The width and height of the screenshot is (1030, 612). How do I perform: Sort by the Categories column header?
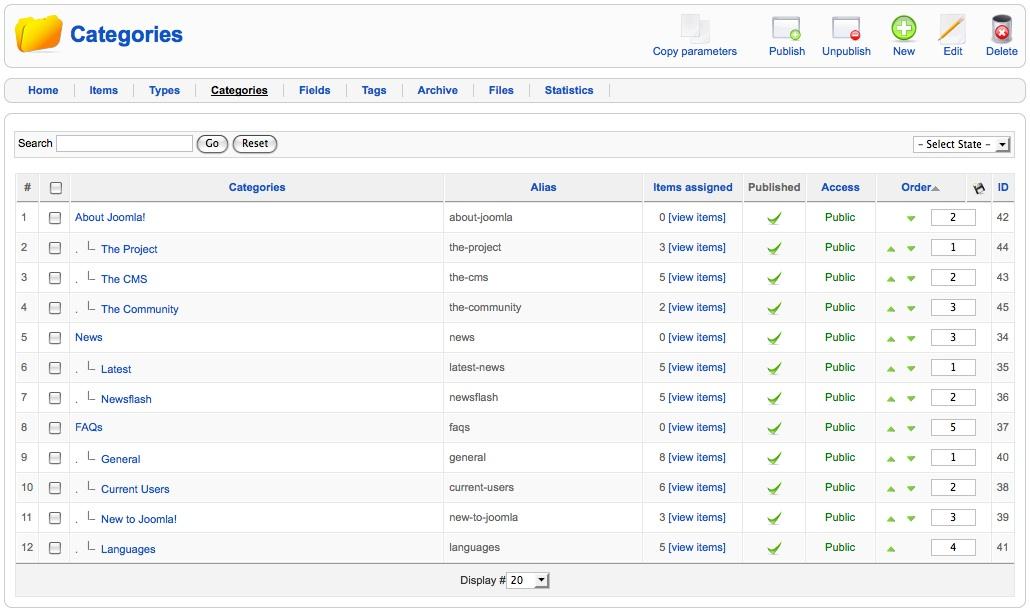pos(257,188)
